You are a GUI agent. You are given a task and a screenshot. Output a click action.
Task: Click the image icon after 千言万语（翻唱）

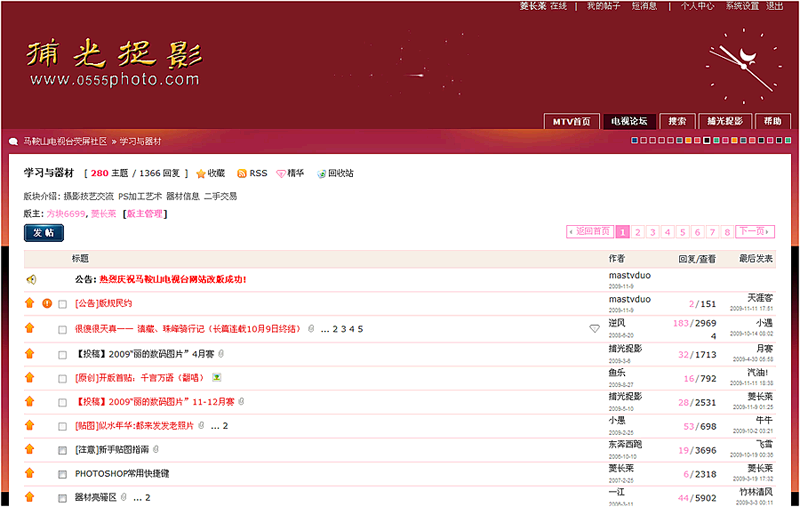(x=216, y=378)
